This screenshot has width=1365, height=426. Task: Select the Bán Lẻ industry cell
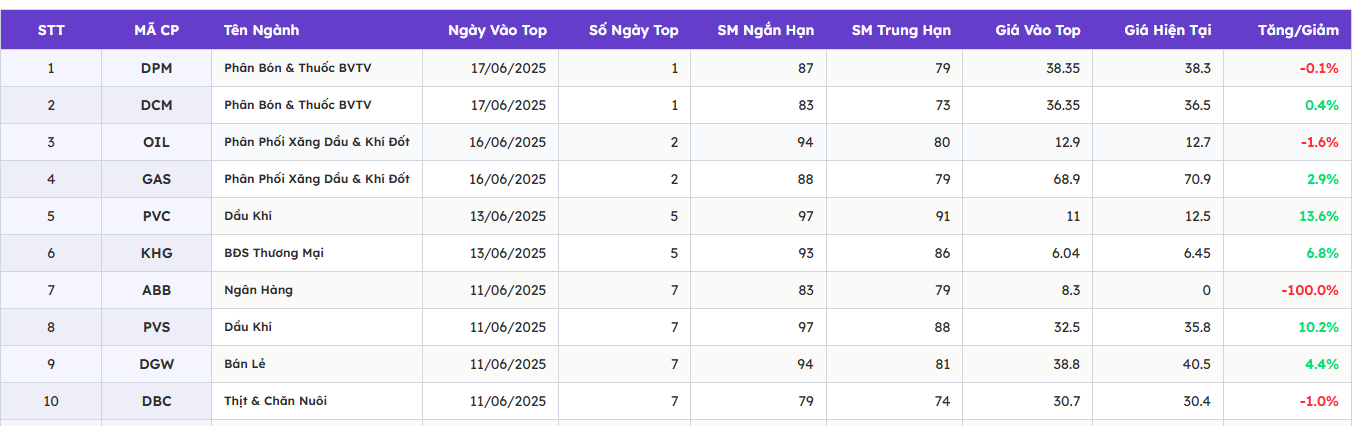[x=245, y=364]
